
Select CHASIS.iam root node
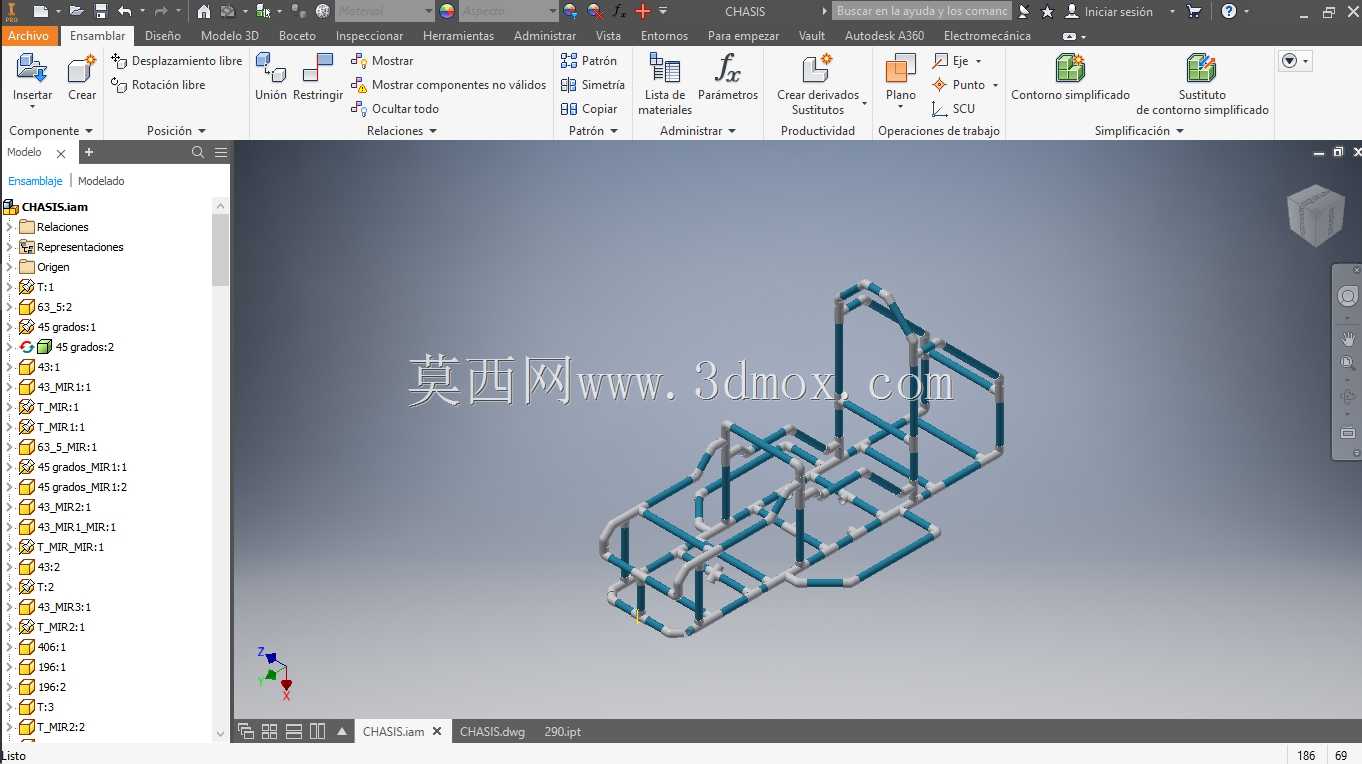[x=55, y=207]
